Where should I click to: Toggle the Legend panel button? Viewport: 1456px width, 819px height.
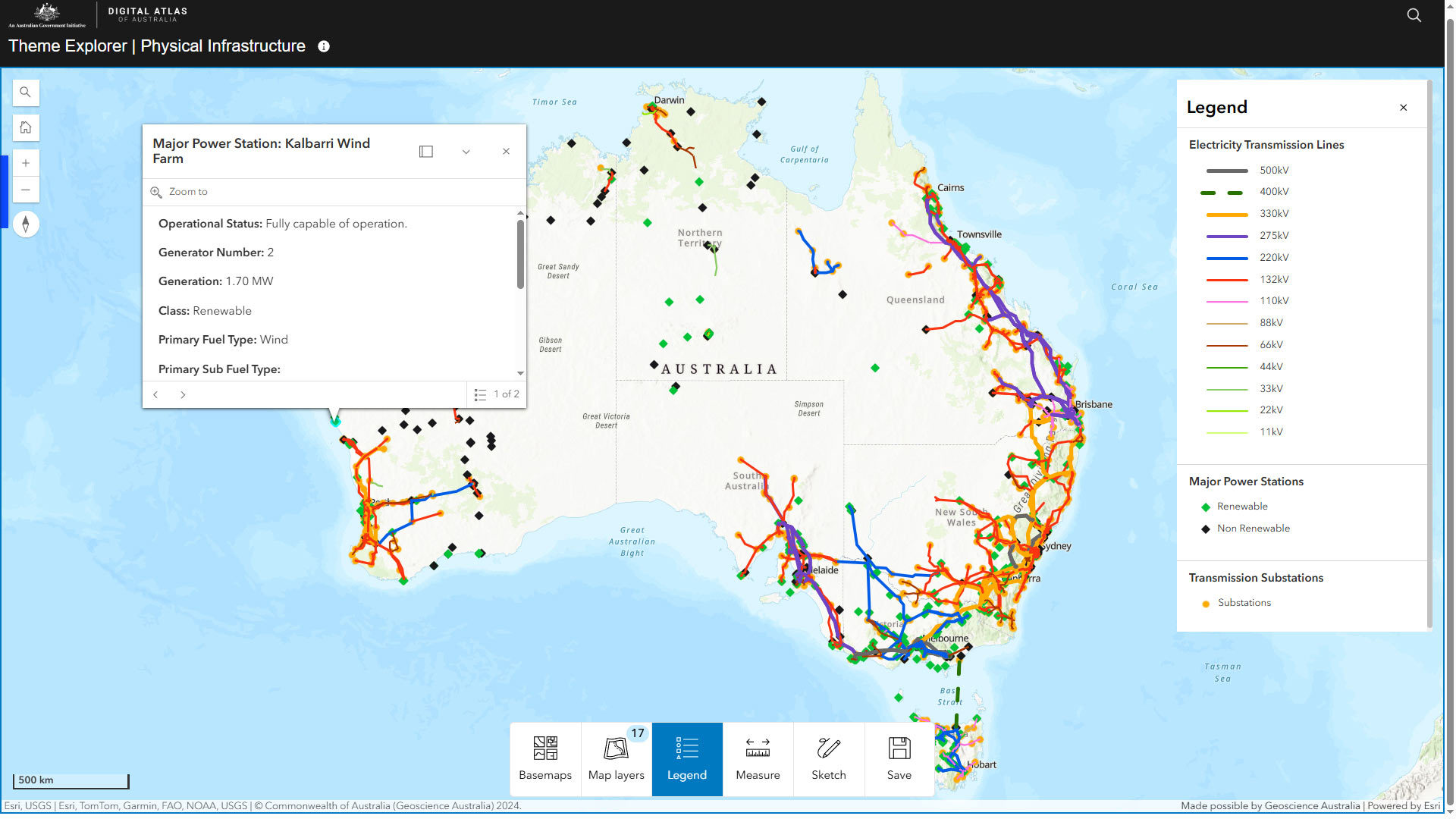(x=687, y=758)
